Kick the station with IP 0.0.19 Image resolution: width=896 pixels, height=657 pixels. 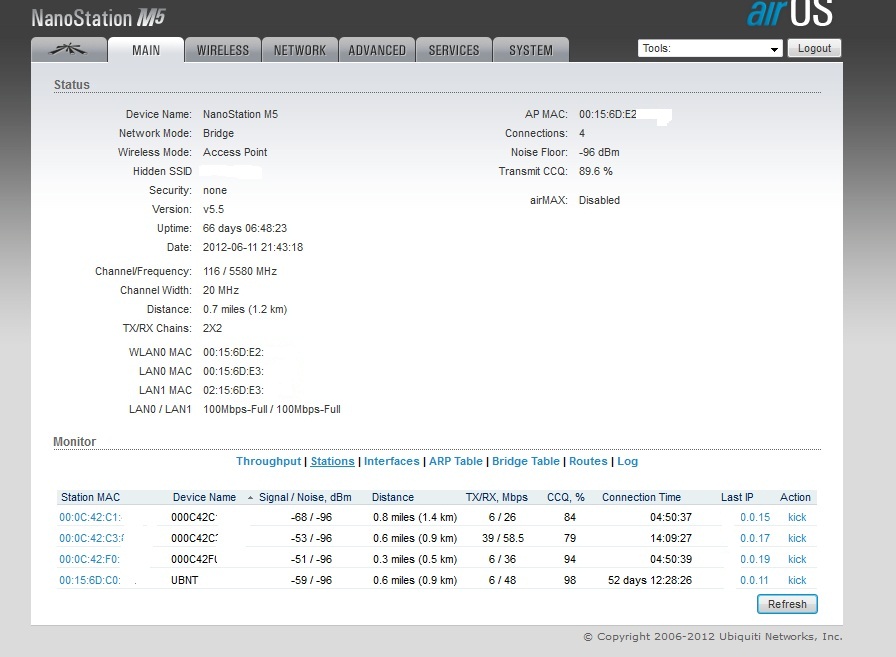click(x=797, y=559)
